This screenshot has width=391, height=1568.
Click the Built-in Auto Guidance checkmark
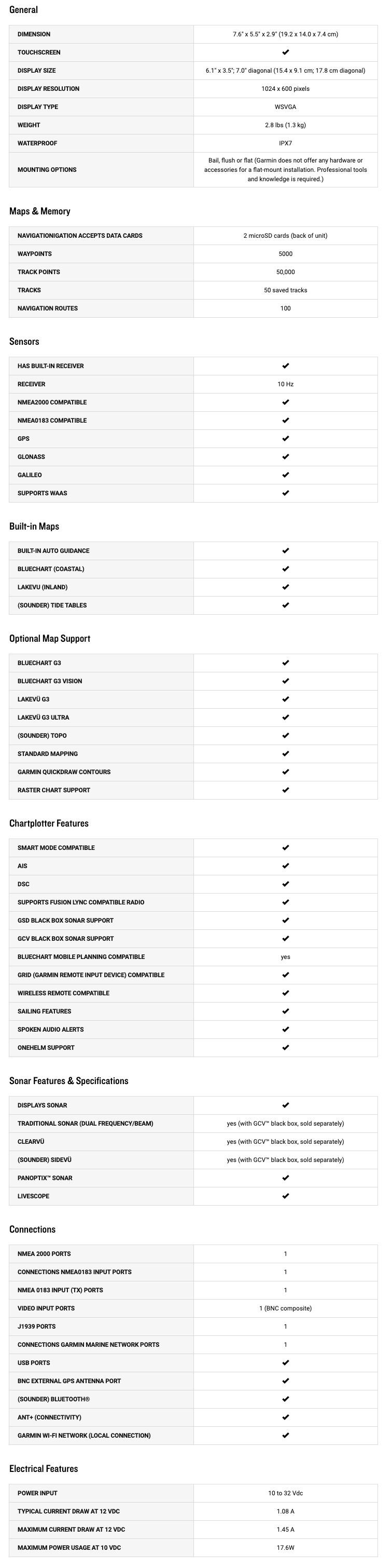coord(285,550)
